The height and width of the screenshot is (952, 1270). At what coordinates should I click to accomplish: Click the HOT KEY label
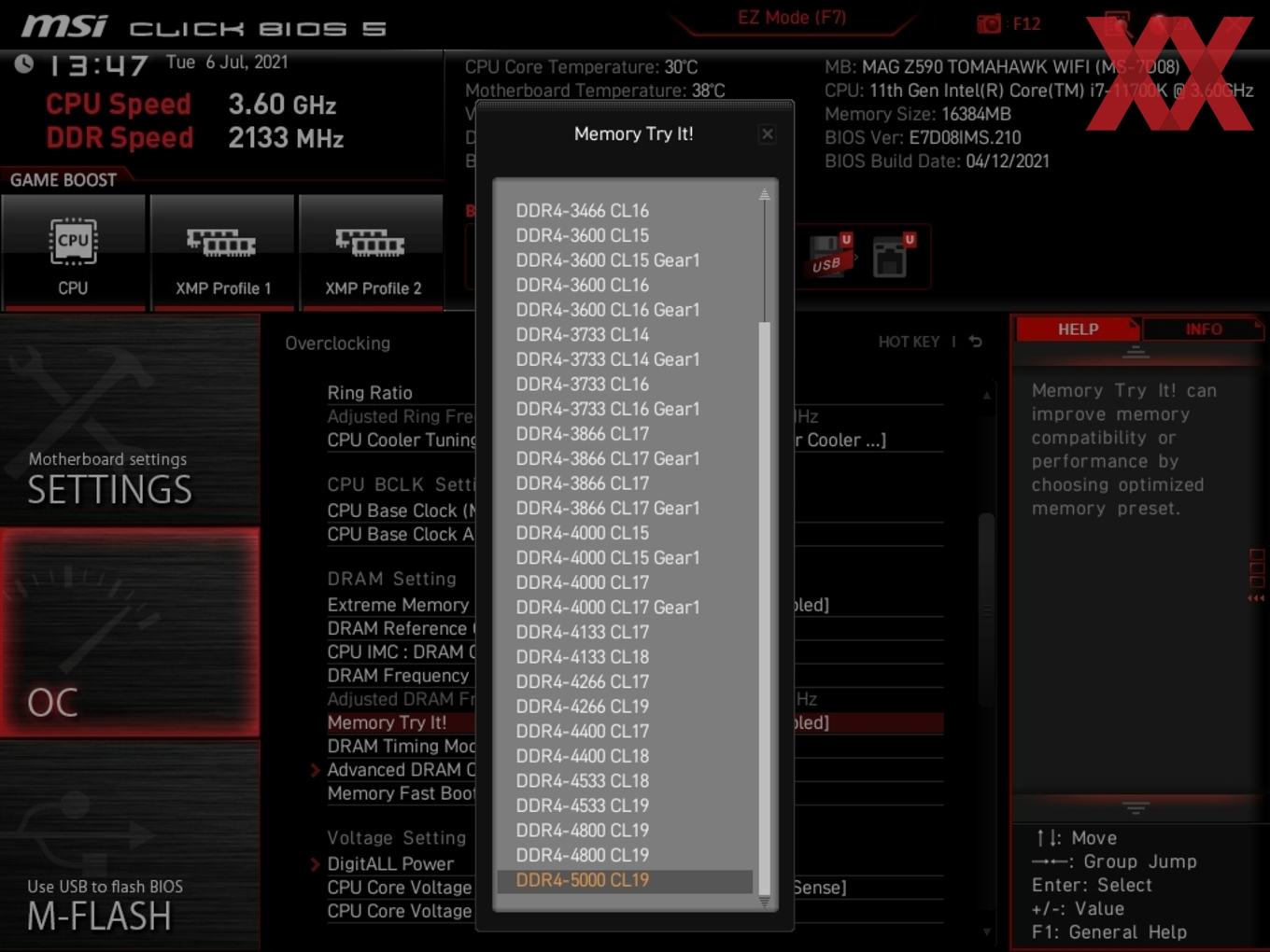(x=909, y=342)
